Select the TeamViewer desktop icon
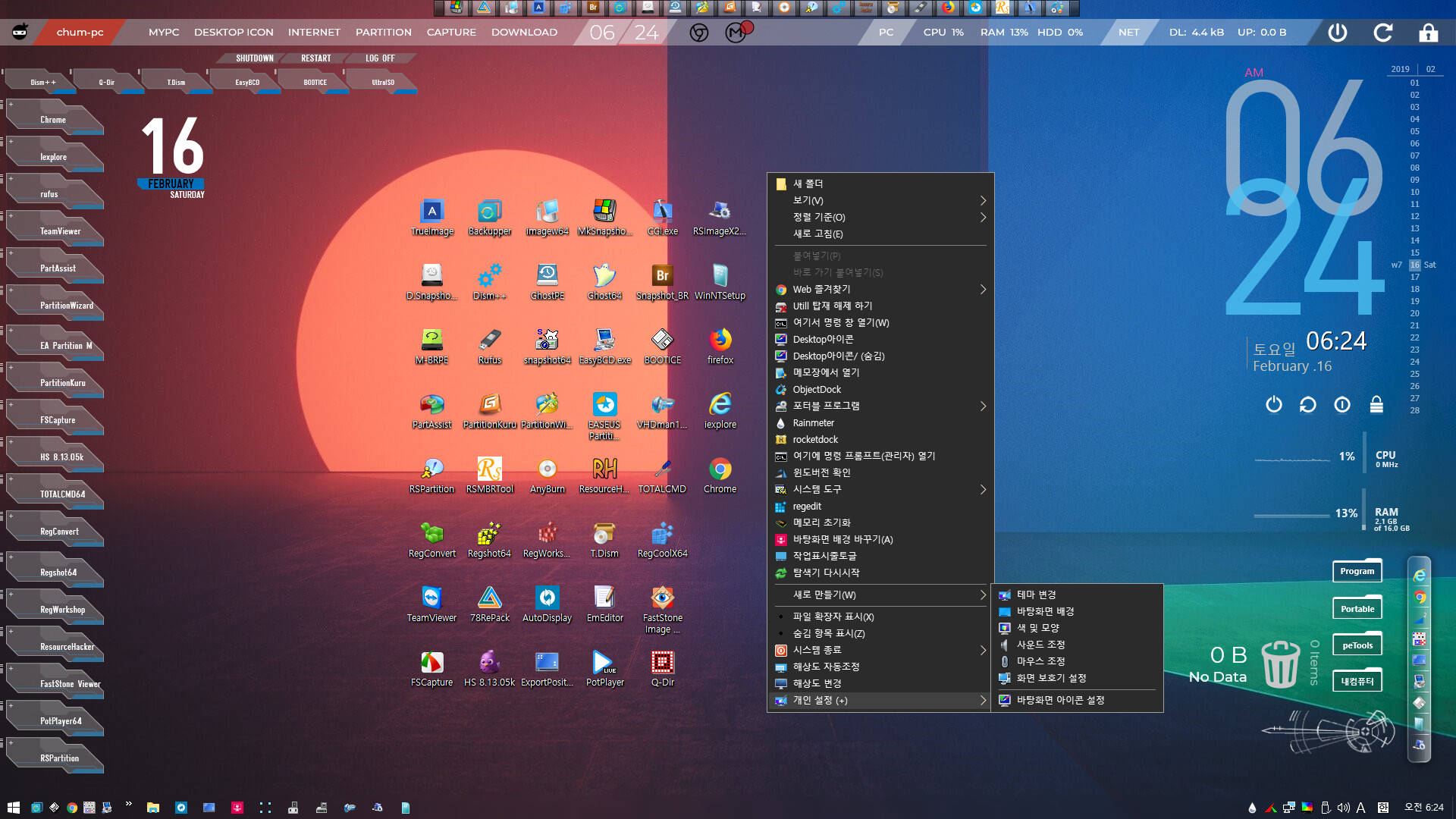The height and width of the screenshot is (819, 1456). click(x=431, y=604)
